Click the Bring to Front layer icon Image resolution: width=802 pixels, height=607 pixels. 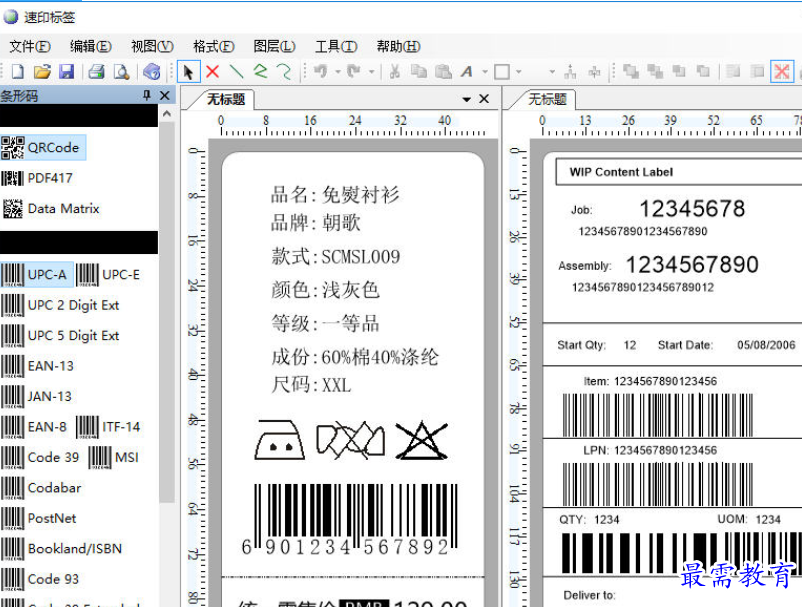point(631,72)
